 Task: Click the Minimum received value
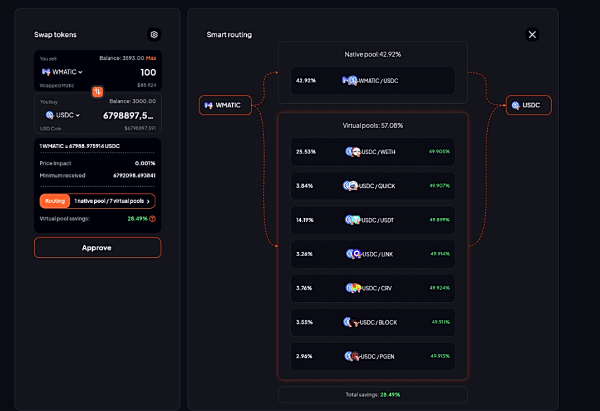click(x=134, y=176)
